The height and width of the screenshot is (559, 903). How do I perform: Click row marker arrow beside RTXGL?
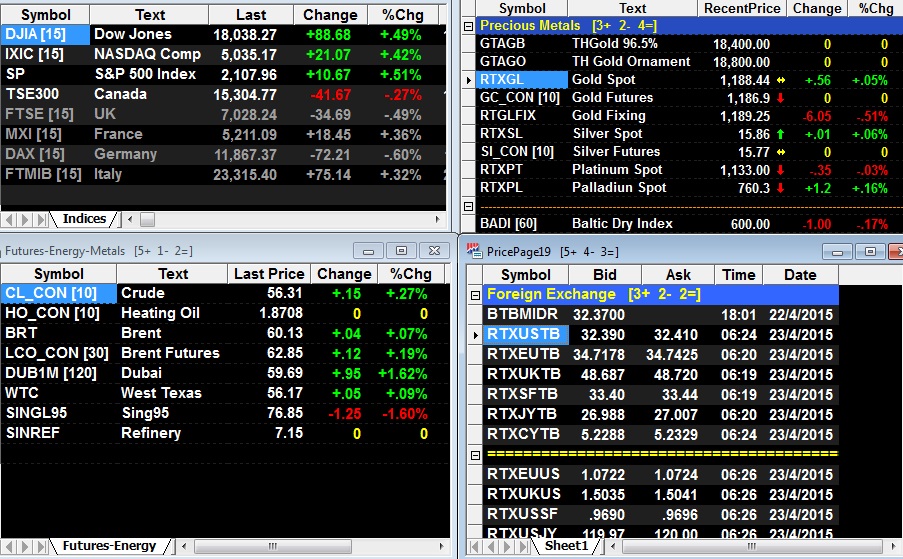point(469,80)
